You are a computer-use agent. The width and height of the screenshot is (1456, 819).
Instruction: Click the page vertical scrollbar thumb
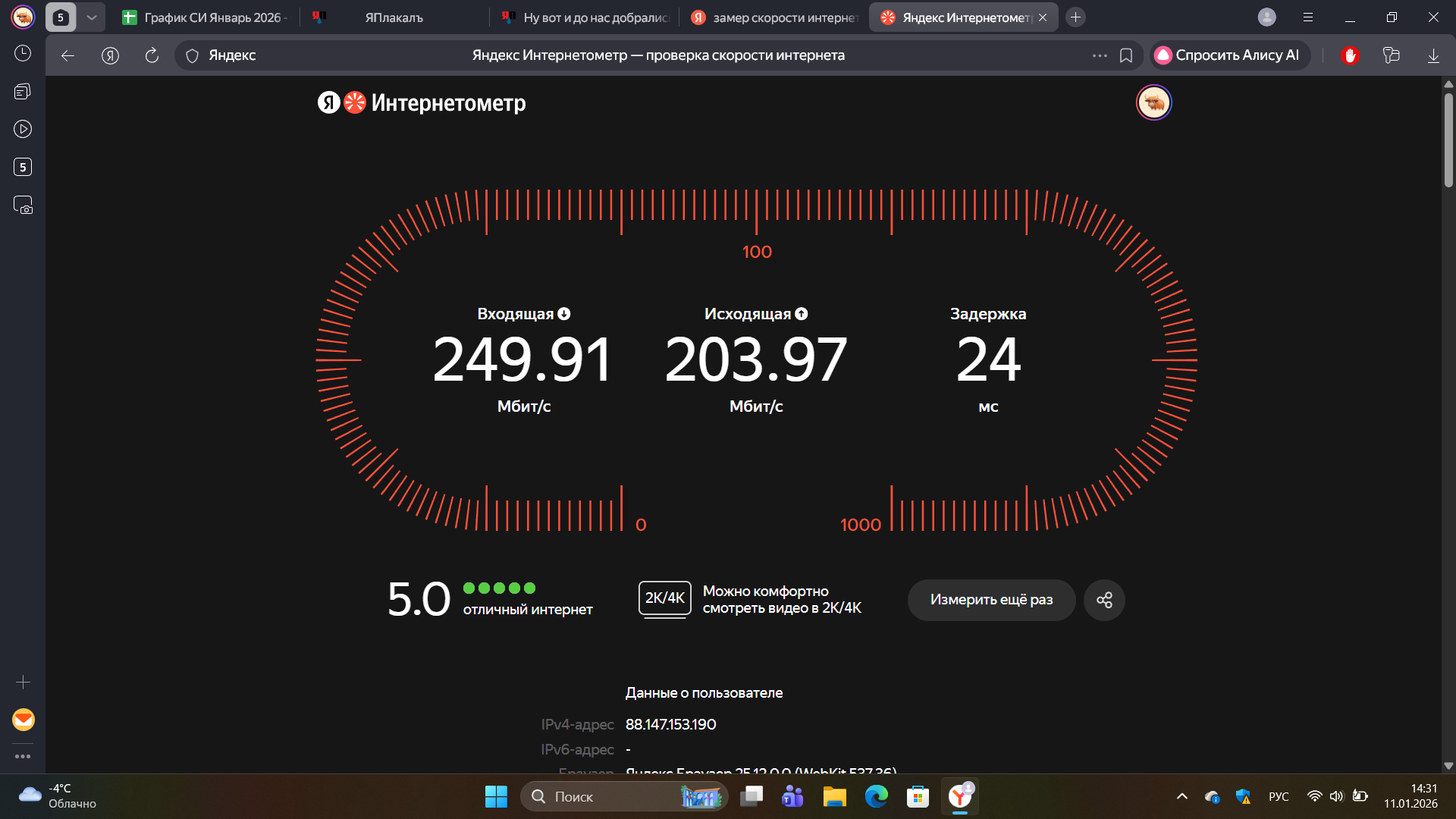(1448, 140)
